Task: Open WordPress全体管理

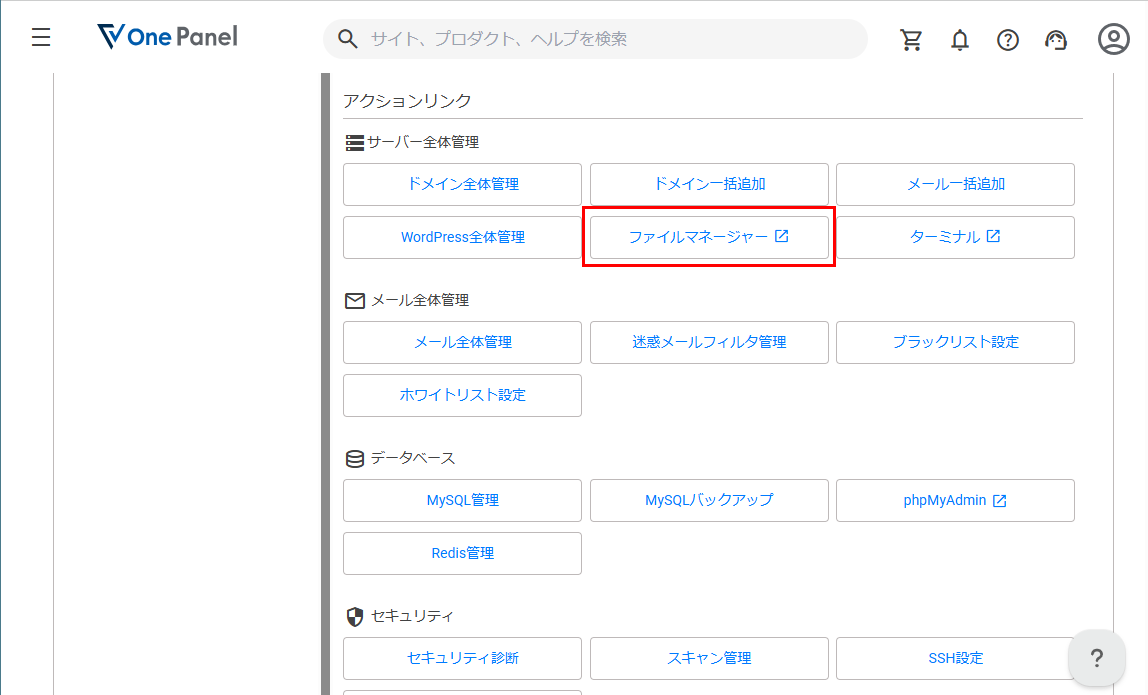Action: pos(462,237)
